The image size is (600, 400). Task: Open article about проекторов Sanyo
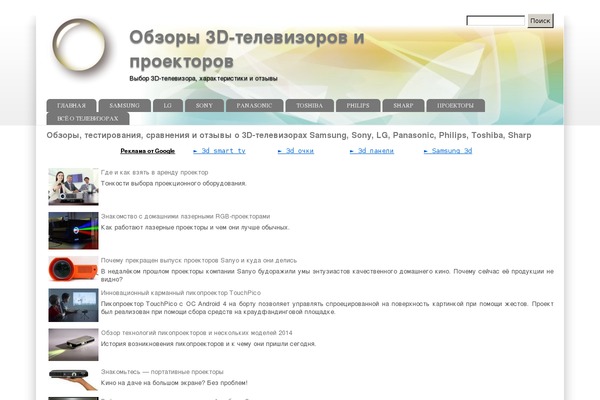click(x=199, y=260)
